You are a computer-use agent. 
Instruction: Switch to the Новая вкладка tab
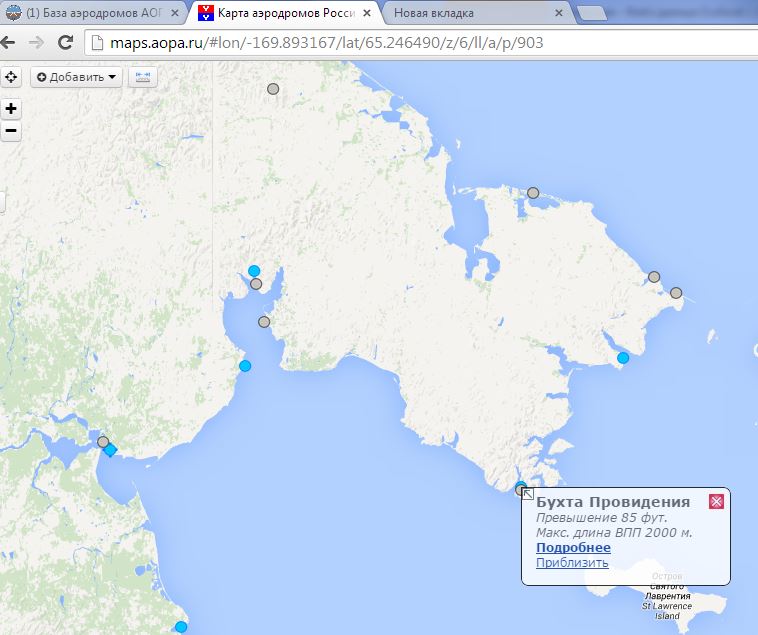coord(460,13)
